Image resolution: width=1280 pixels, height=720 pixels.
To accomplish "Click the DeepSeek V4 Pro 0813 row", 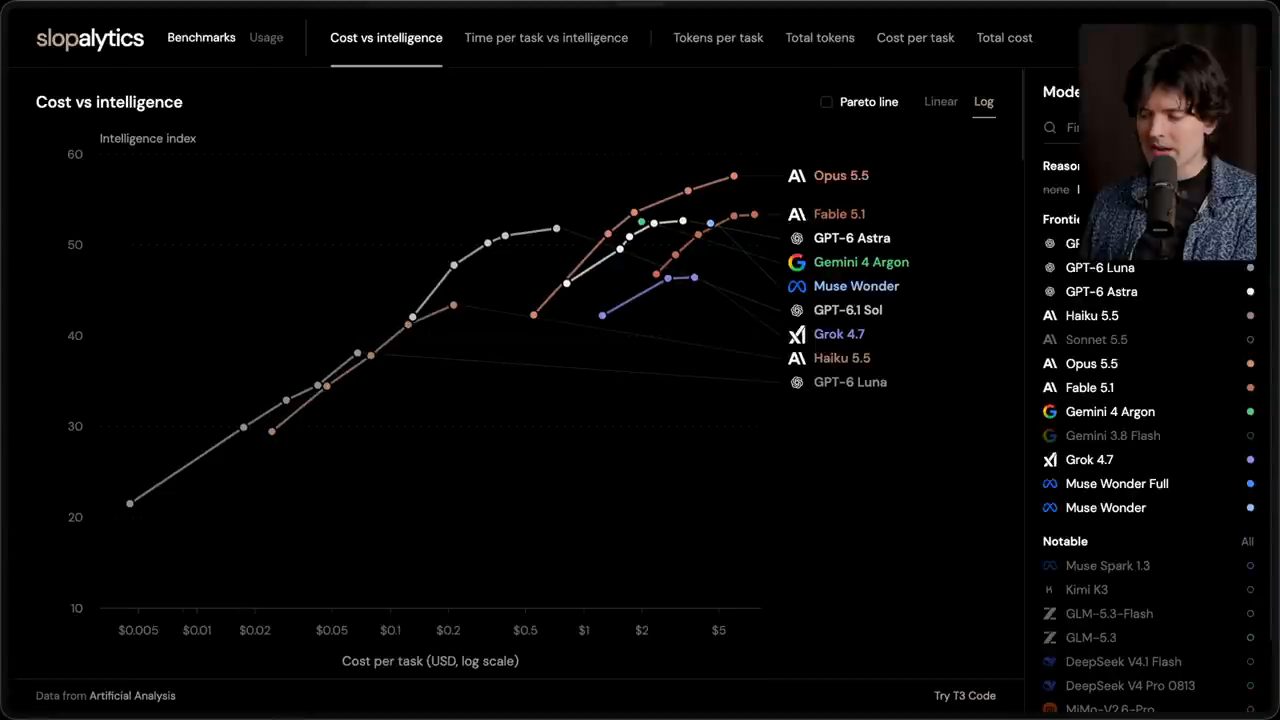I will 1149,686.
